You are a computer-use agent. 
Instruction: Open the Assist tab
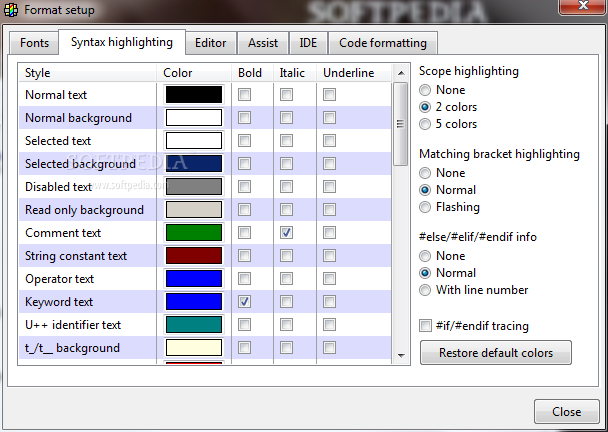coord(263,43)
